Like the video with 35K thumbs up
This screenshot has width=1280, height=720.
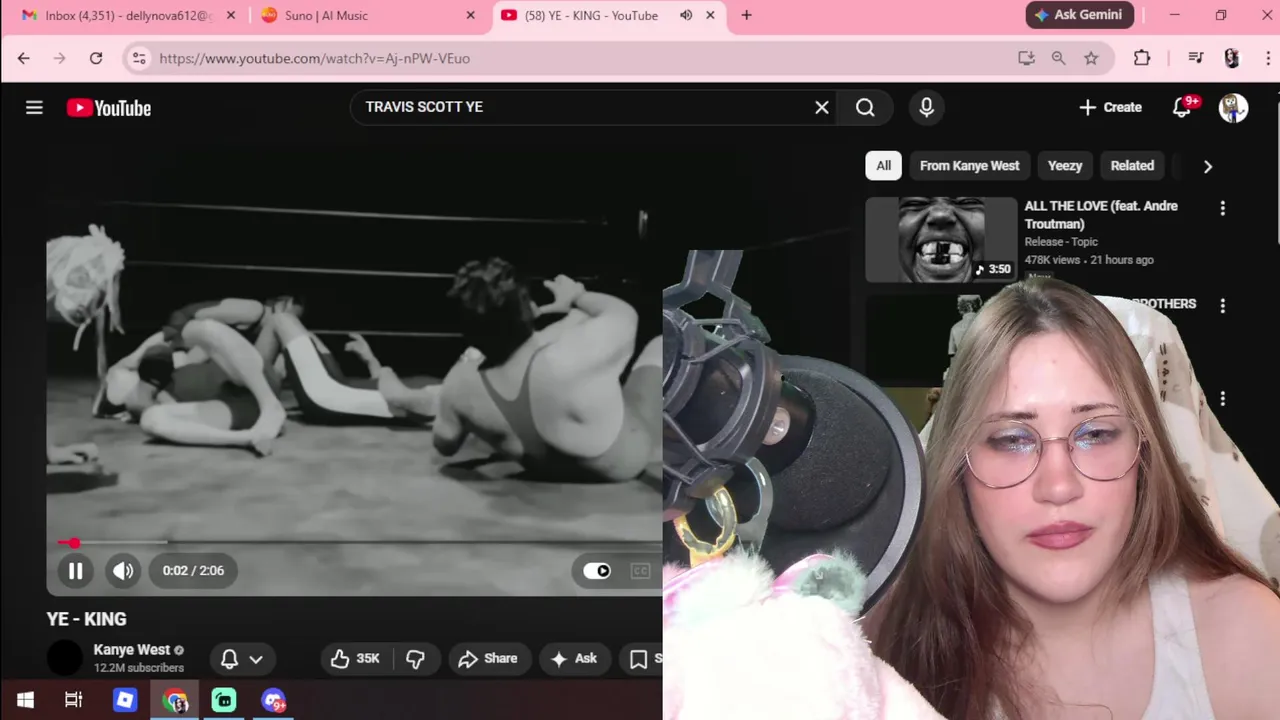[x=356, y=658]
